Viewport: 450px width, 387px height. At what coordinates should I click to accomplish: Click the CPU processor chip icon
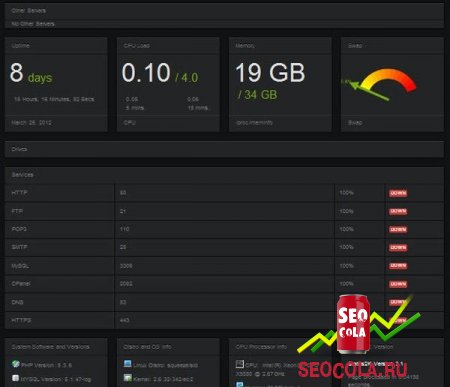pos(240,364)
